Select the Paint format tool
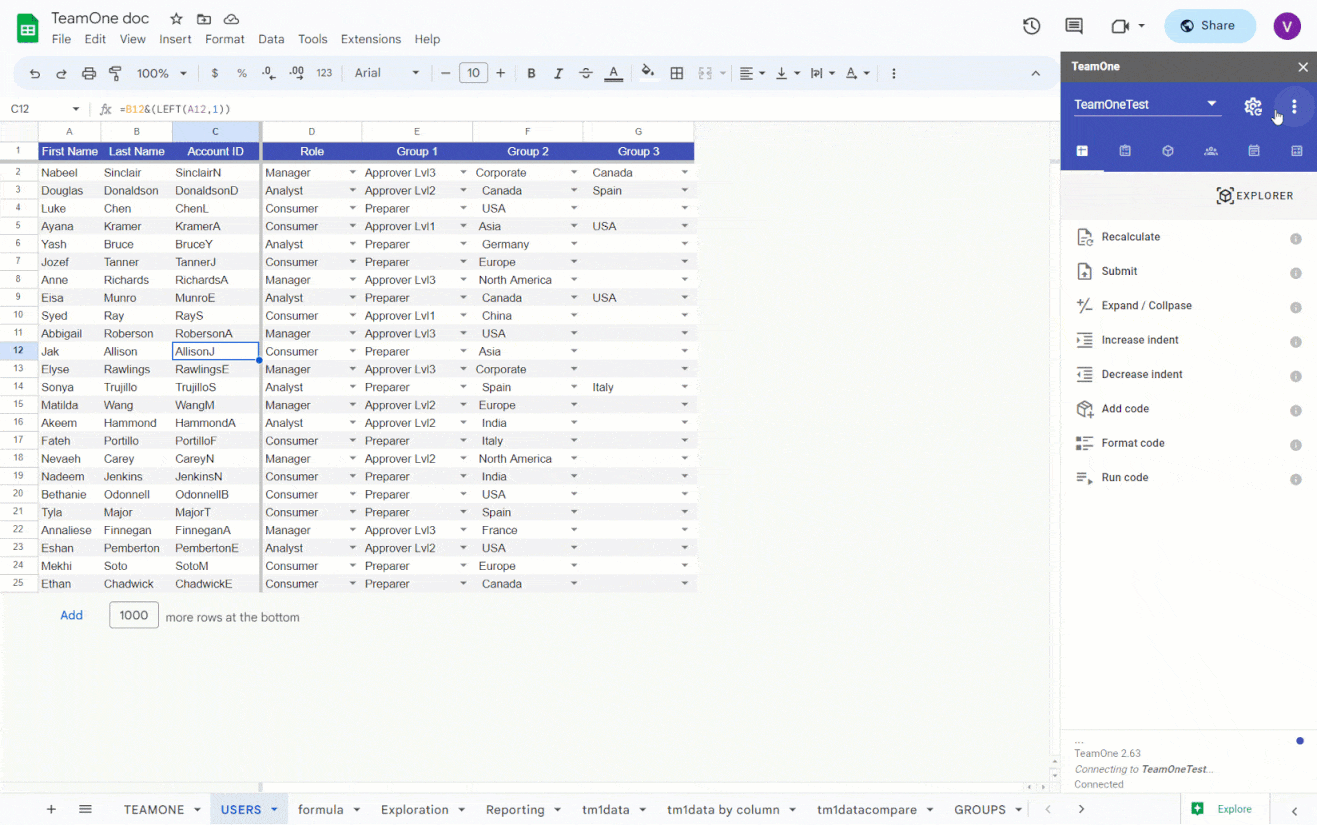Screen dimensions: 1317x825 pos(115,73)
